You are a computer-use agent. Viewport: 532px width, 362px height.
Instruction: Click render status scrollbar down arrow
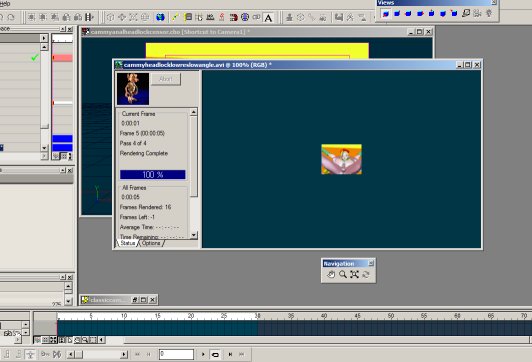click(x=193, y=235)
